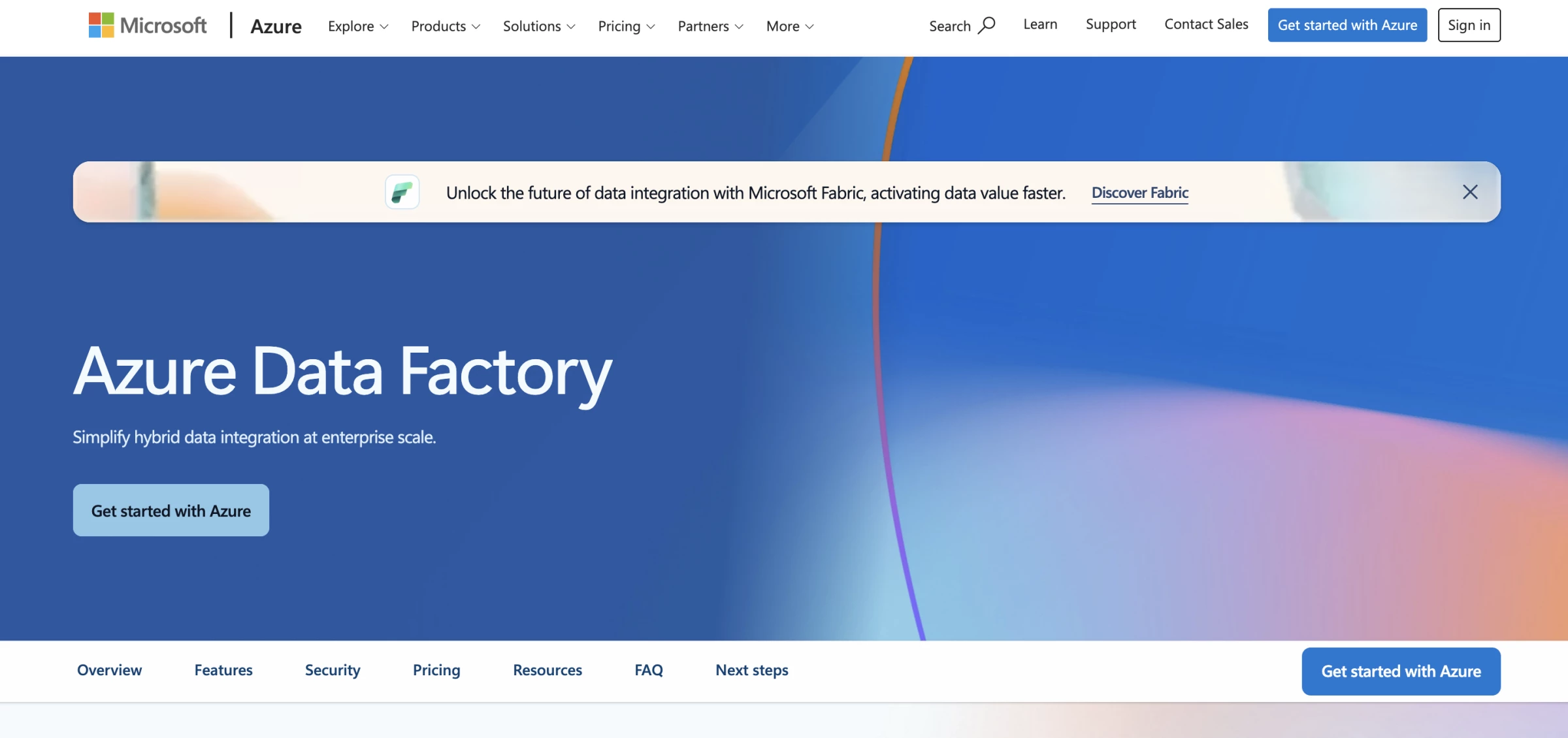Select the Next steps tab
1568x738 pixels.
click(x=752, y=670)
